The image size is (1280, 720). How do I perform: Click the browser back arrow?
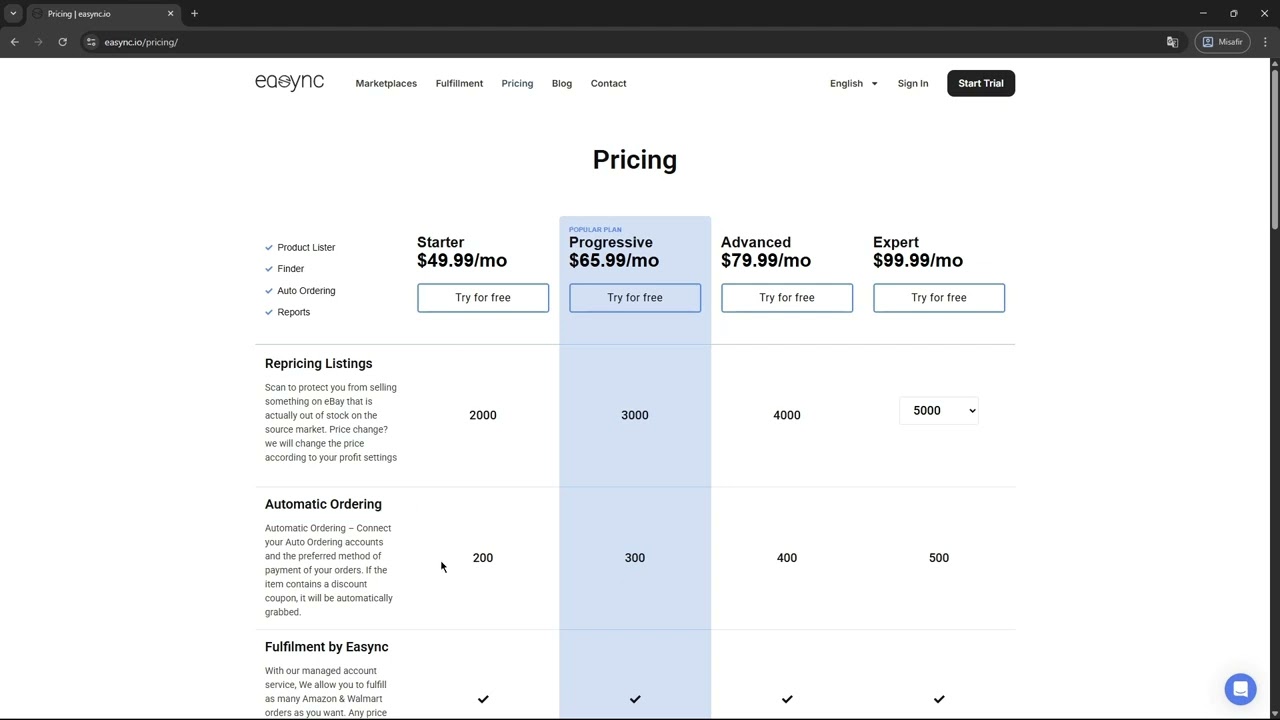[x=15, y=42]
